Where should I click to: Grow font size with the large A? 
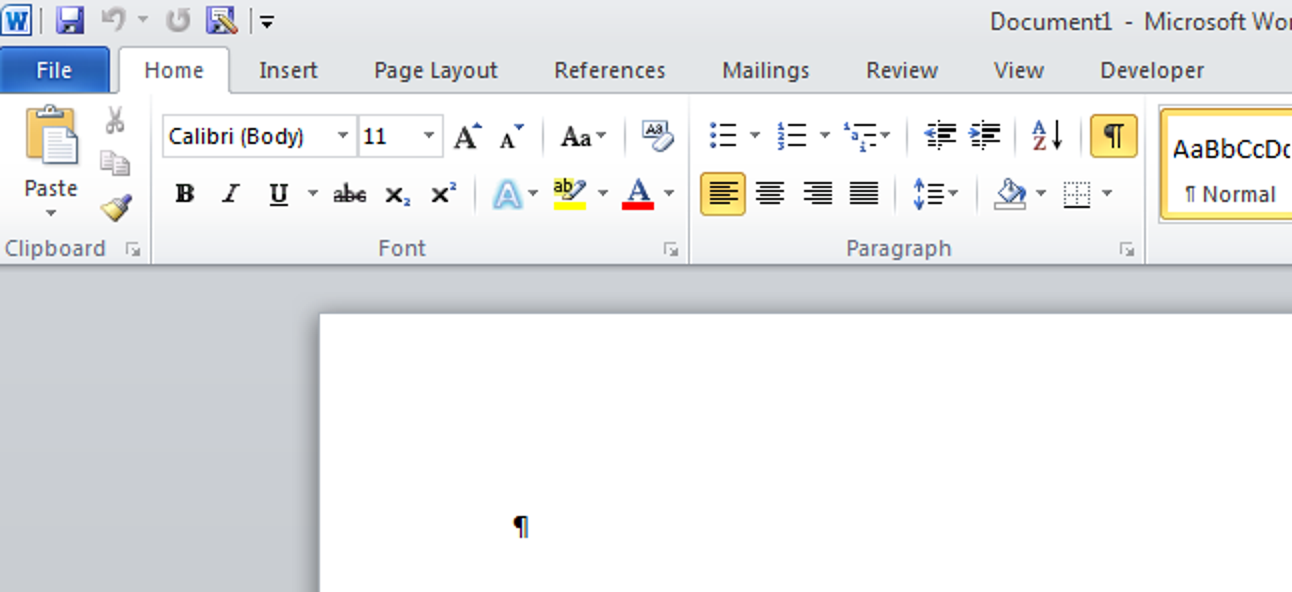point(467,136)
